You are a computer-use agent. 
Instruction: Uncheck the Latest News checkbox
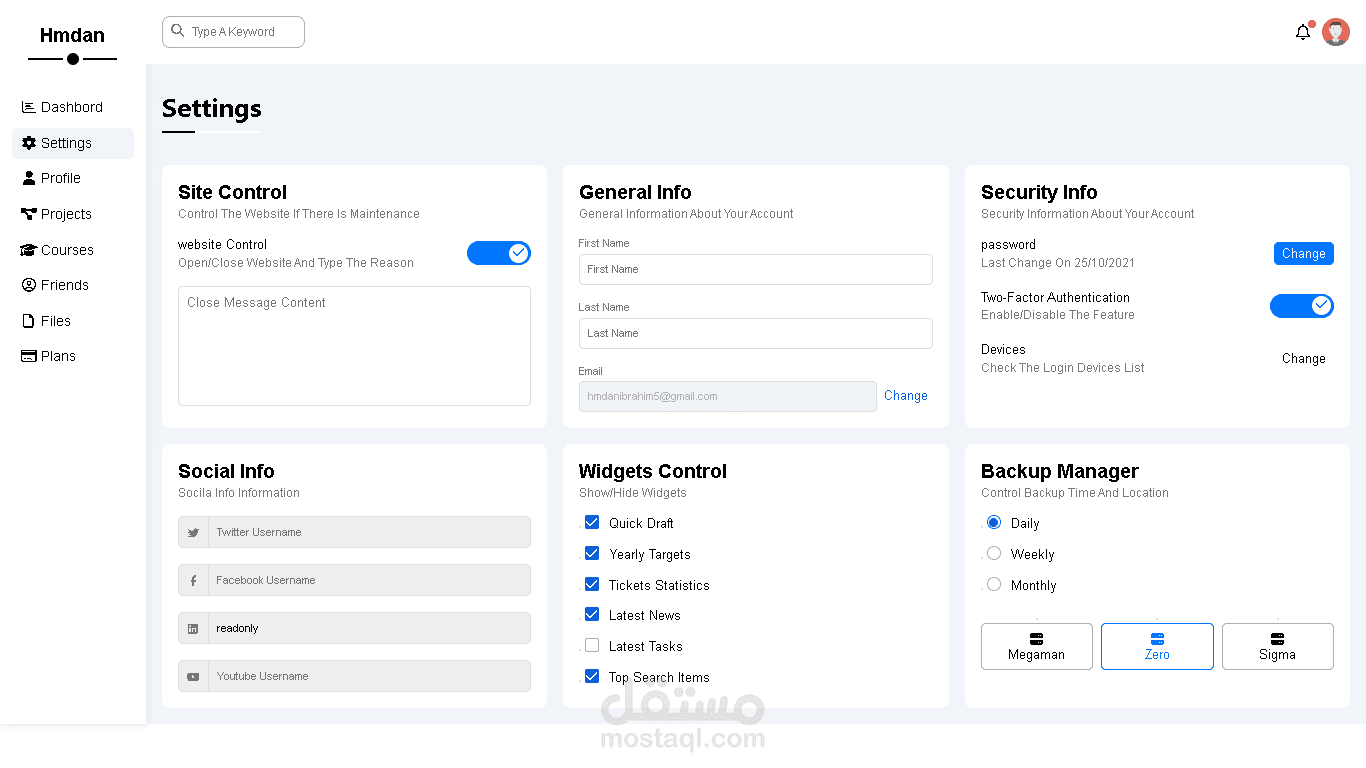[592, 614]
